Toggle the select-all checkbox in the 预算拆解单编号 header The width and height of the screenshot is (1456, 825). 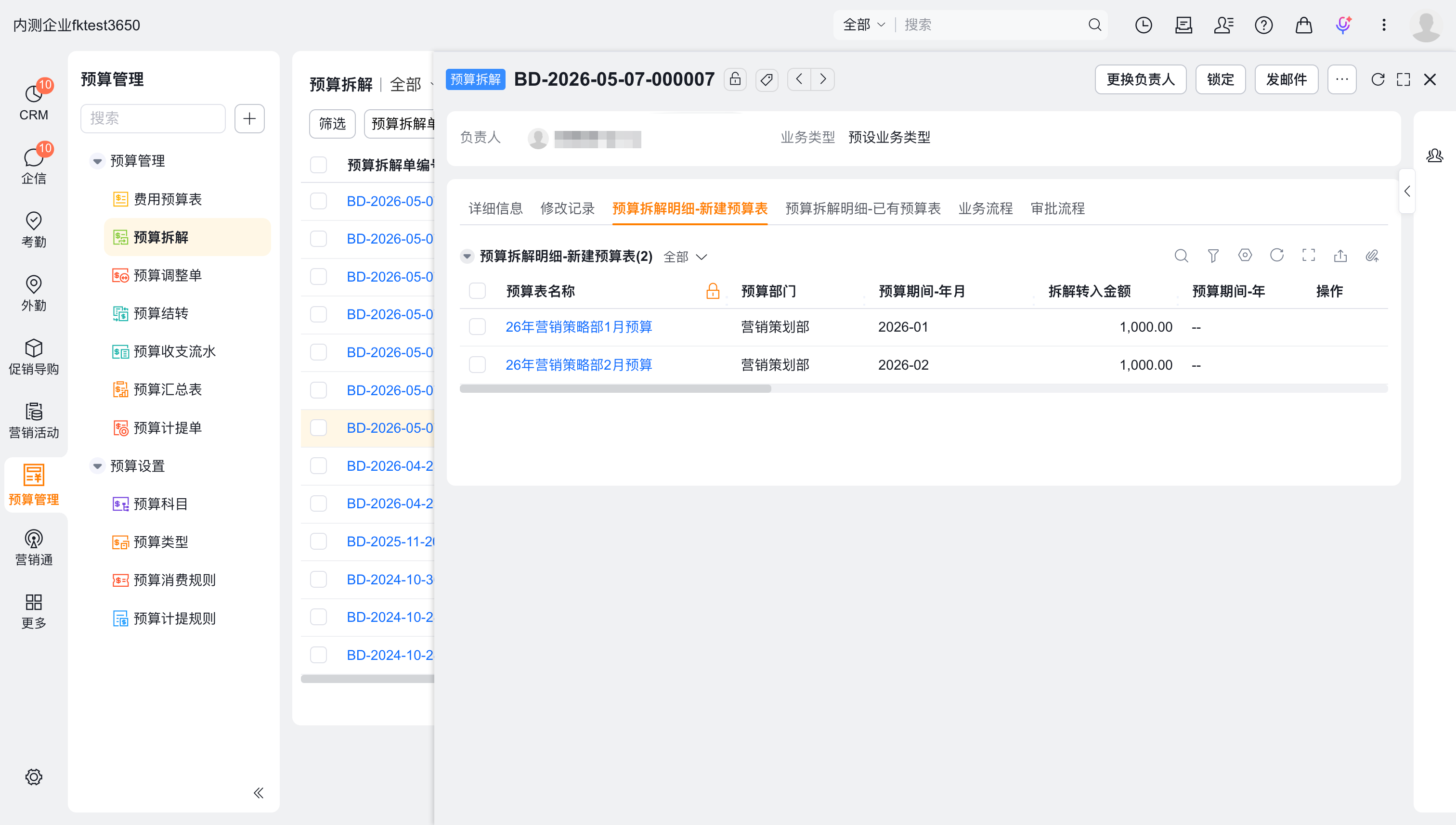tap(319, 165)
